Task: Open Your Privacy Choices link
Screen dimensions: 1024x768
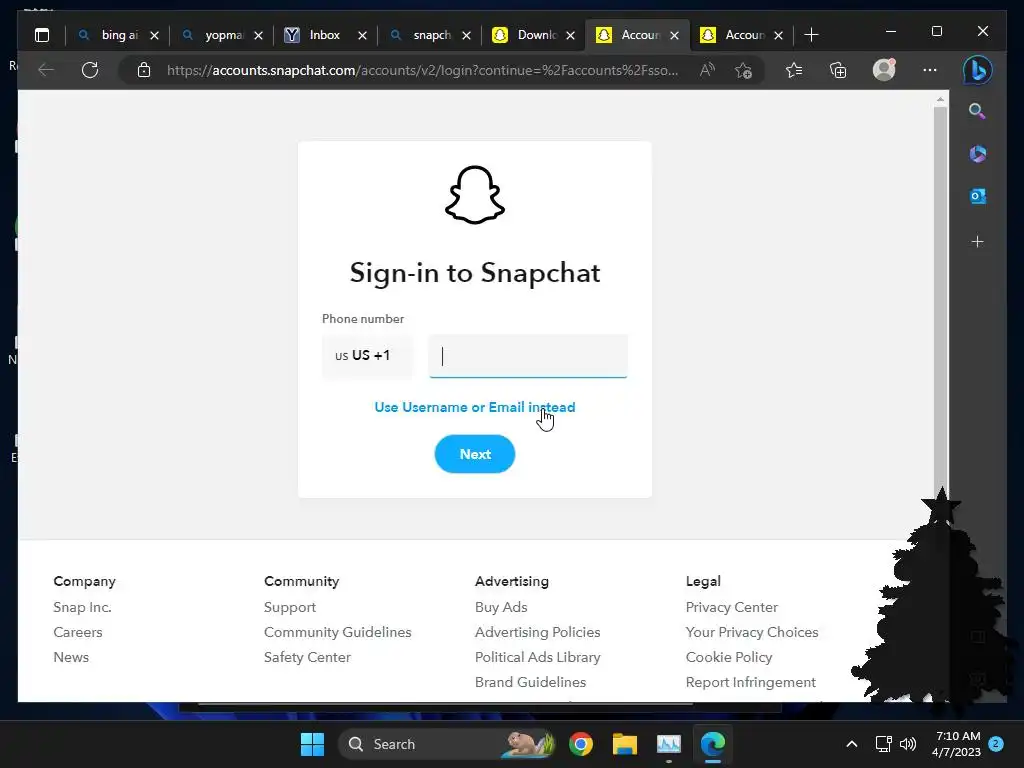Action: 752,632
